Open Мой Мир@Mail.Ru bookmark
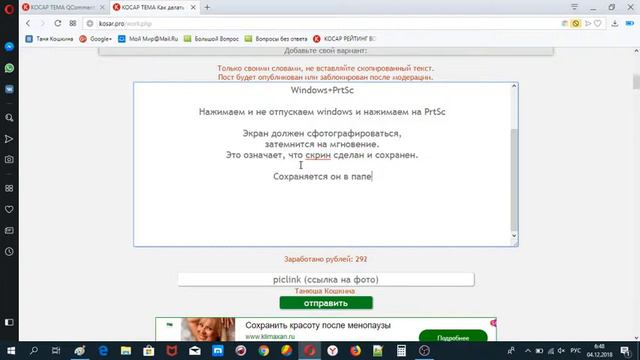 148,39
